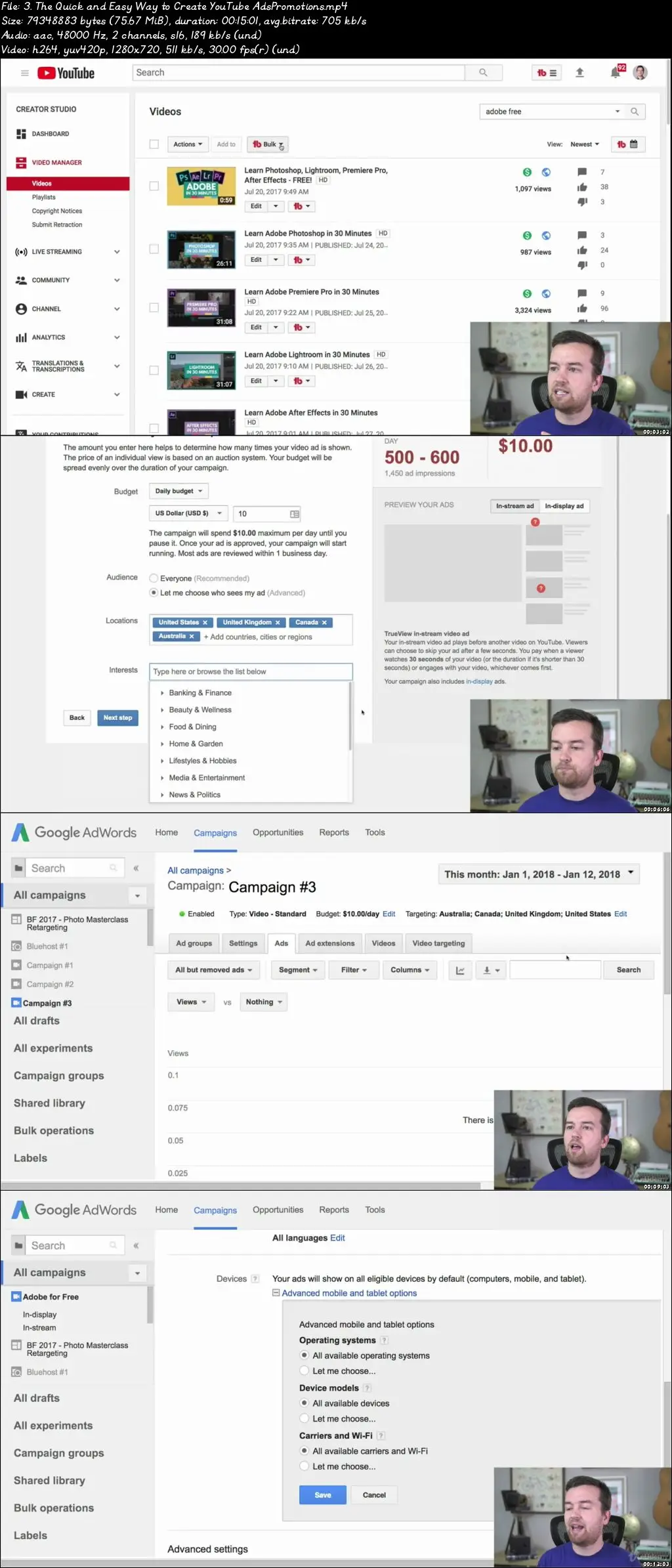Click the YouTube upload arrow icon
Image resolution: width=672 pixels, height=1568 pixels.
(579, 73)
